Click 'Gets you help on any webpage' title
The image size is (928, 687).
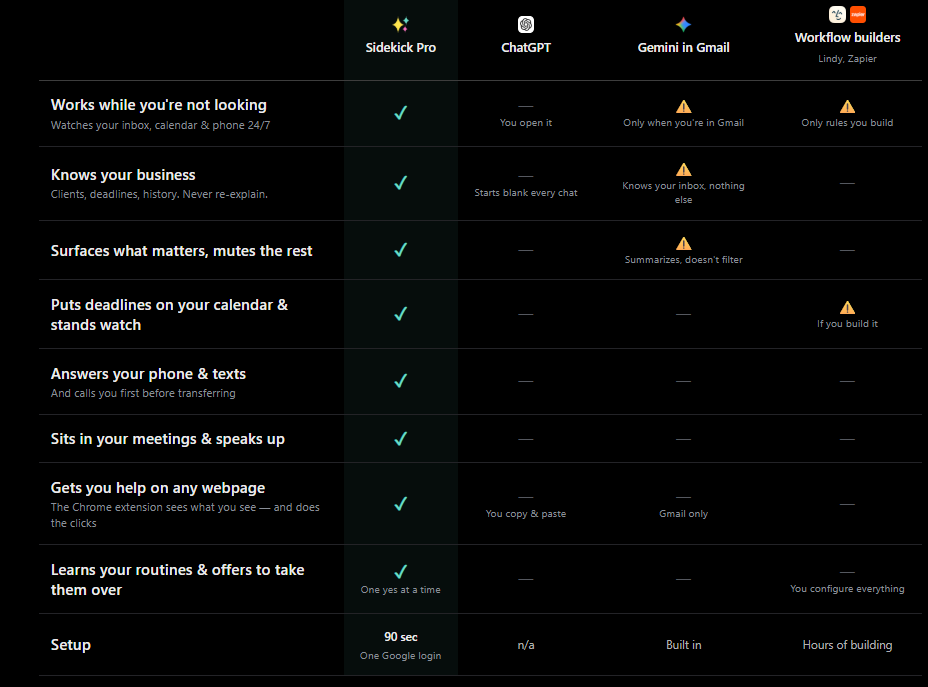click(158, 488)
